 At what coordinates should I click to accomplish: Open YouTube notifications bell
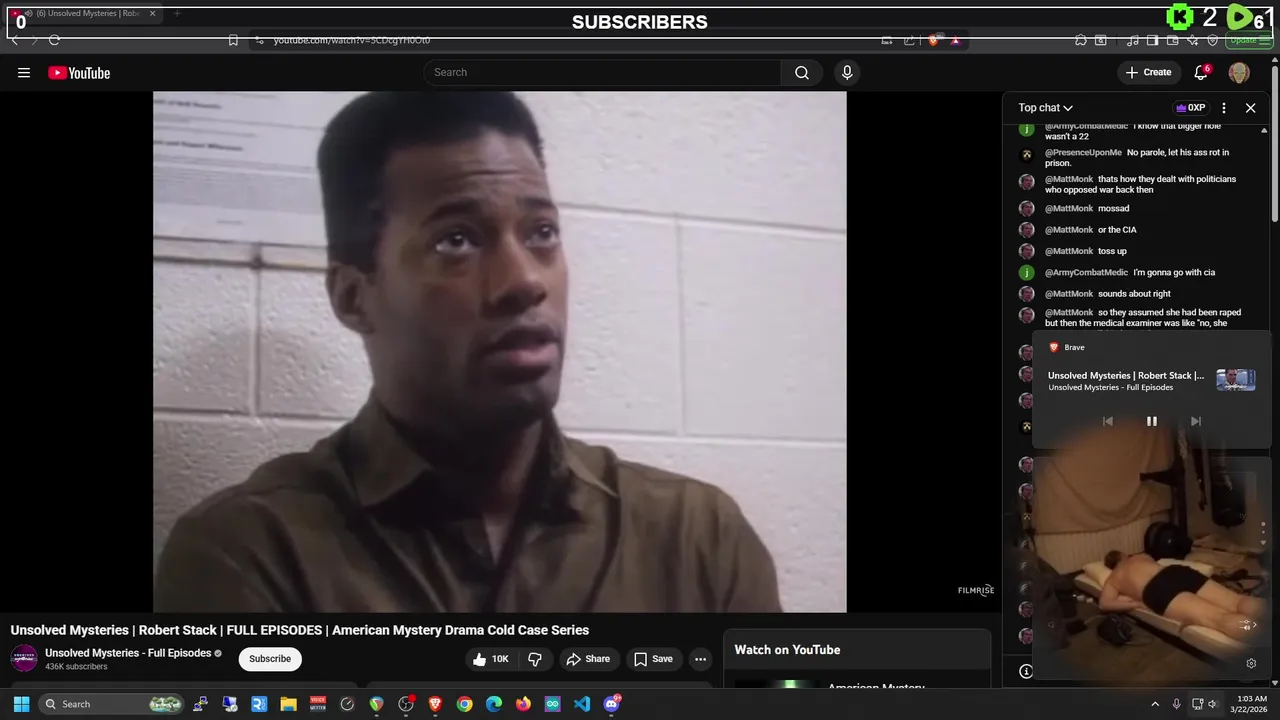pos(1201,72)
